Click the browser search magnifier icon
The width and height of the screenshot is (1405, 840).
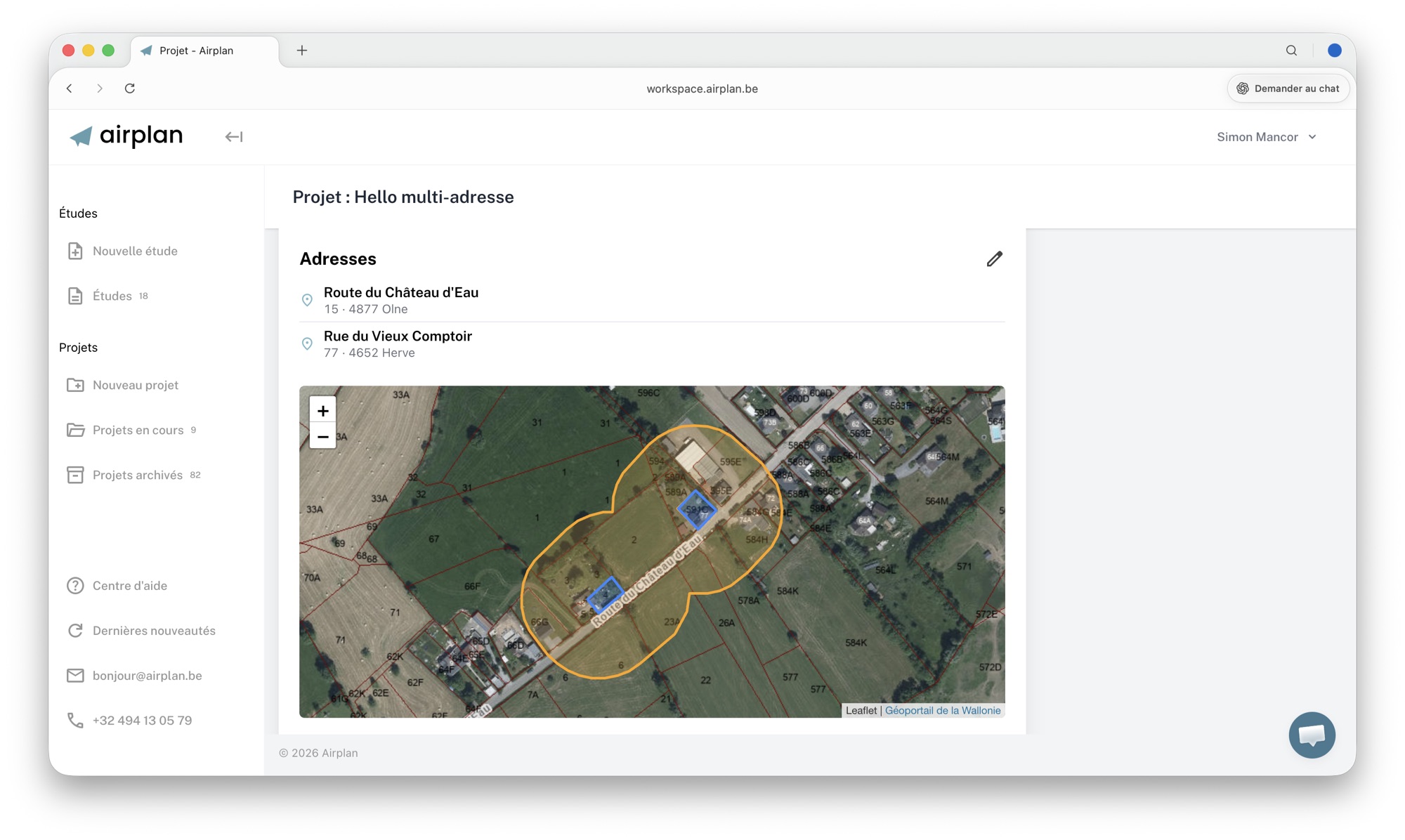(1291, 51)
